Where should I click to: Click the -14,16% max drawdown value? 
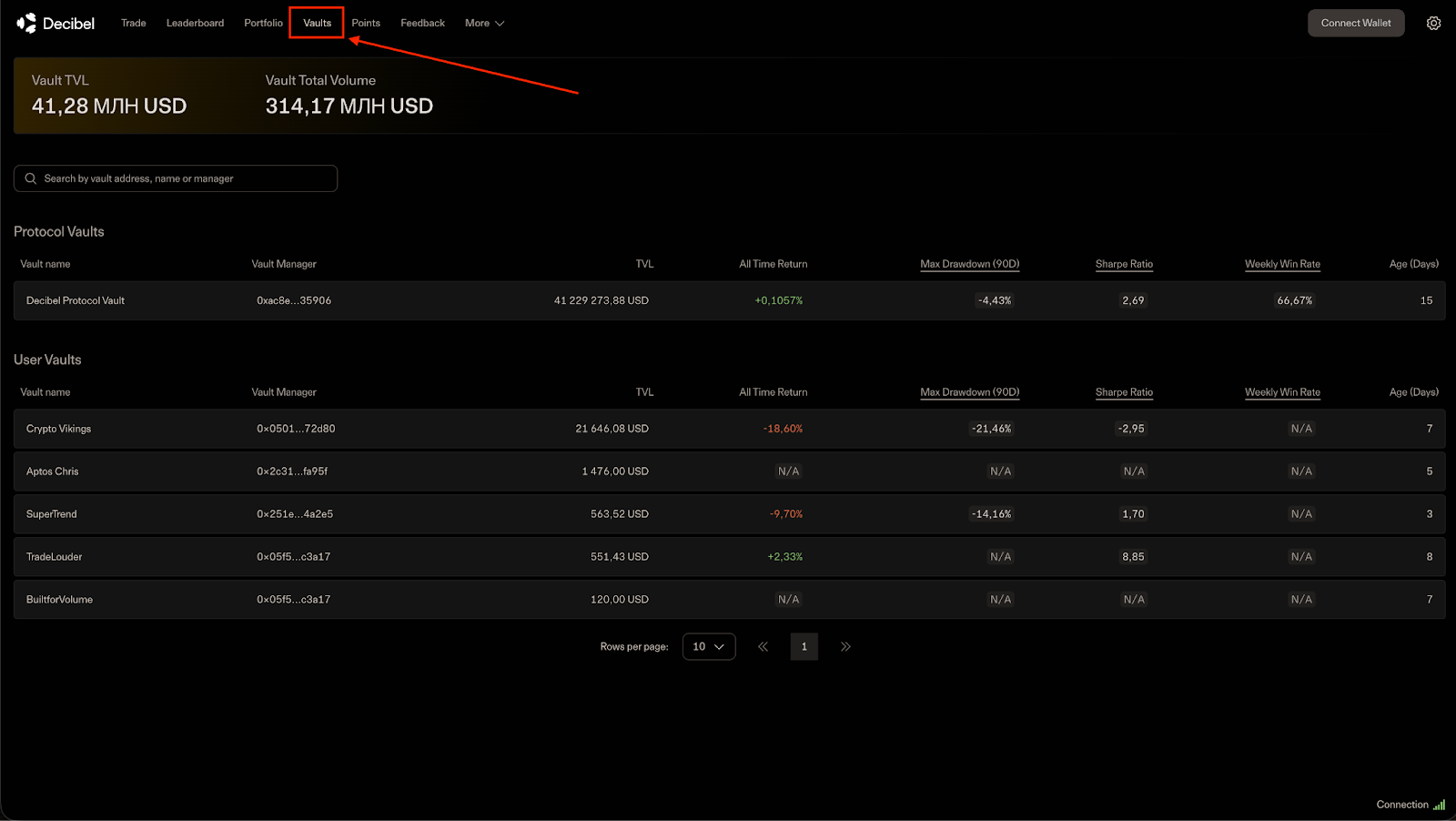tap(991, 514)
